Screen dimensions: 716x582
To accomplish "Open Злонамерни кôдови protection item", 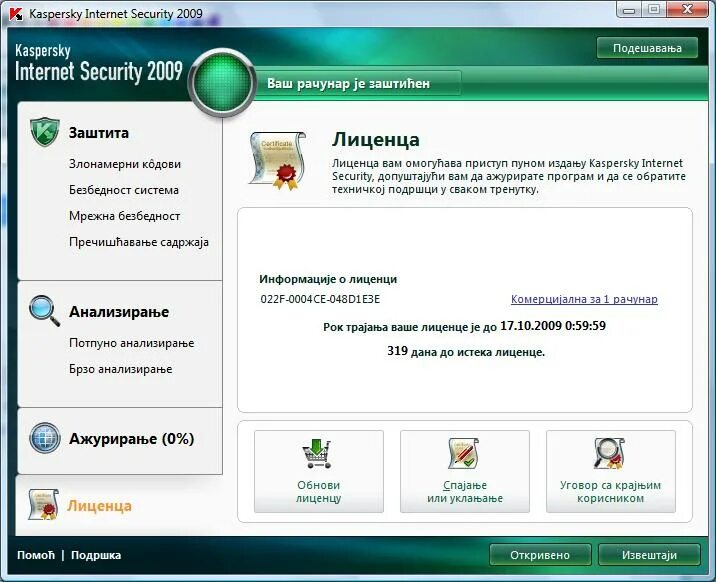I will [x=125, y=164].
